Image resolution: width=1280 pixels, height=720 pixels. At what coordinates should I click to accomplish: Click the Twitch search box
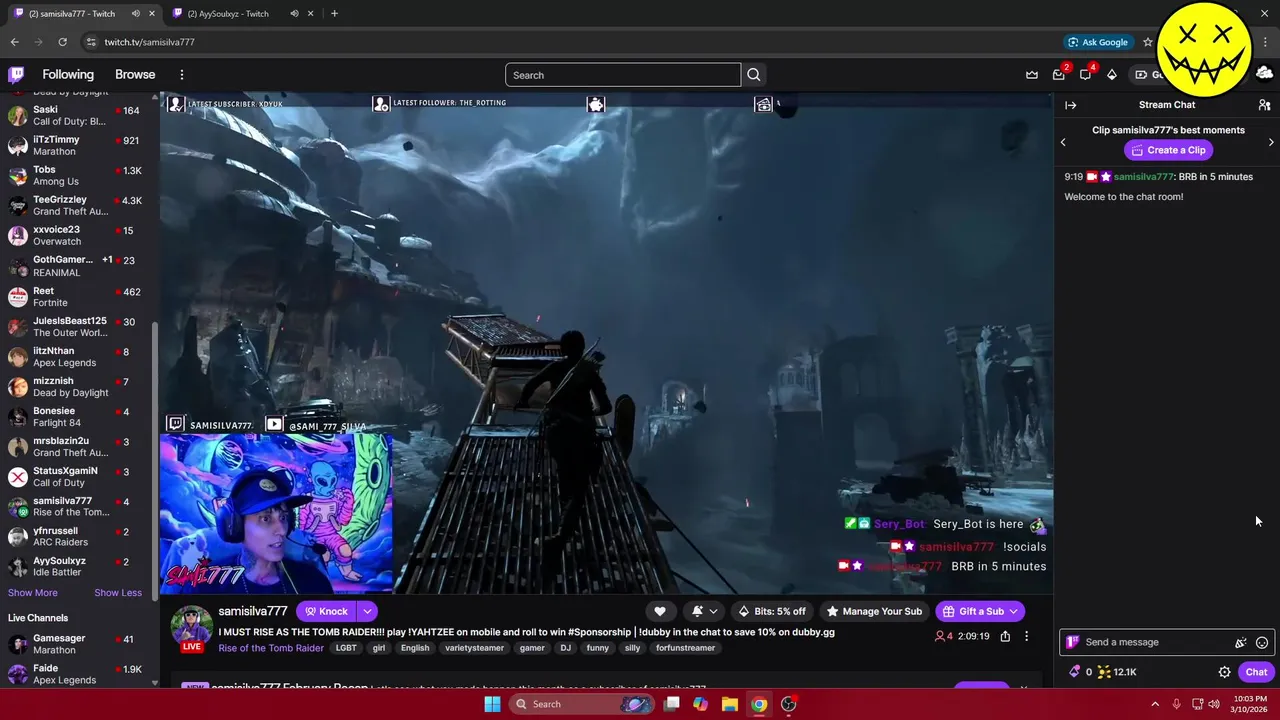click(x=623, y=75)
